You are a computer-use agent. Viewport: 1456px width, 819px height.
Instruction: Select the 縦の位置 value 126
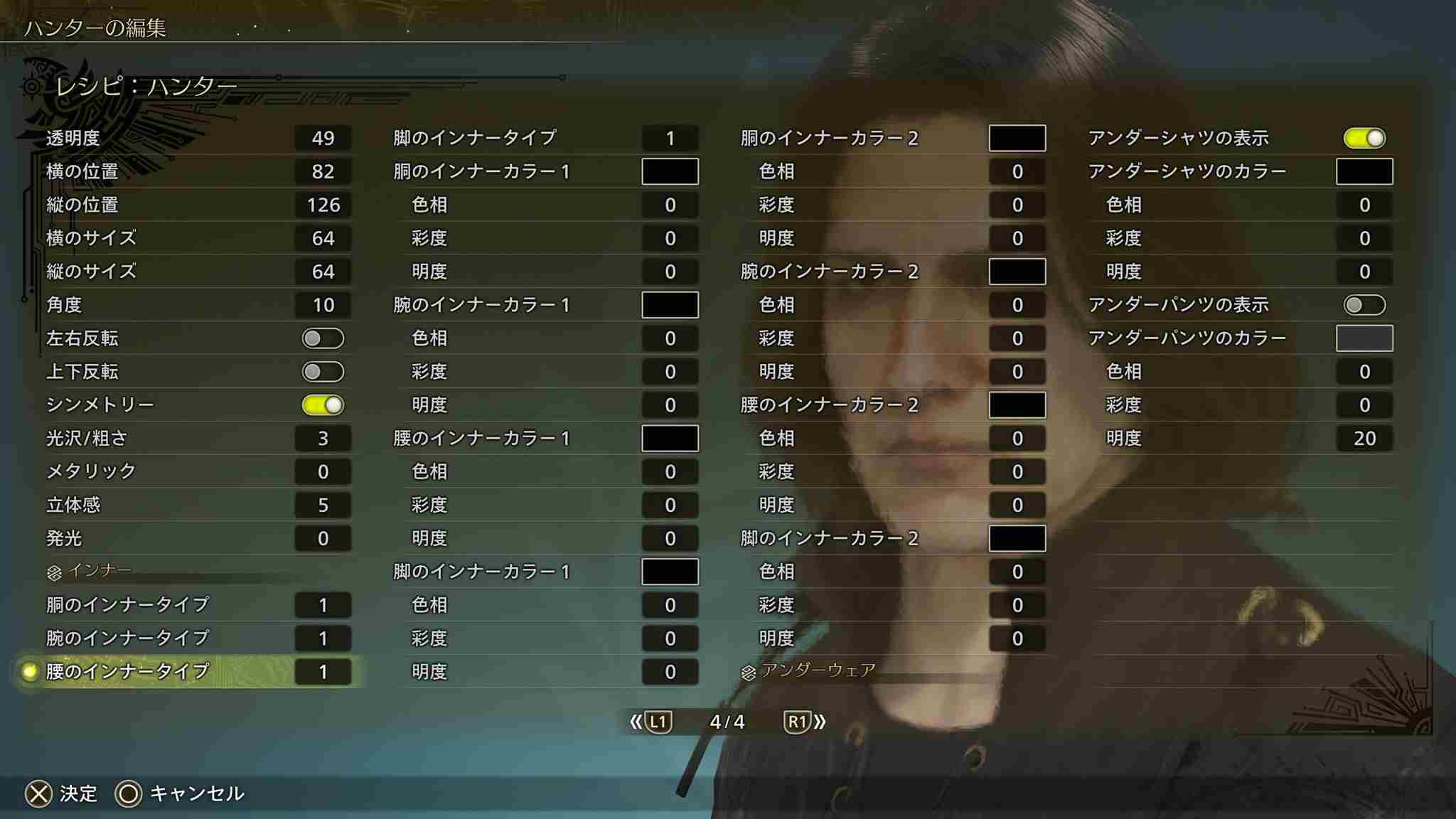(323, 205)
